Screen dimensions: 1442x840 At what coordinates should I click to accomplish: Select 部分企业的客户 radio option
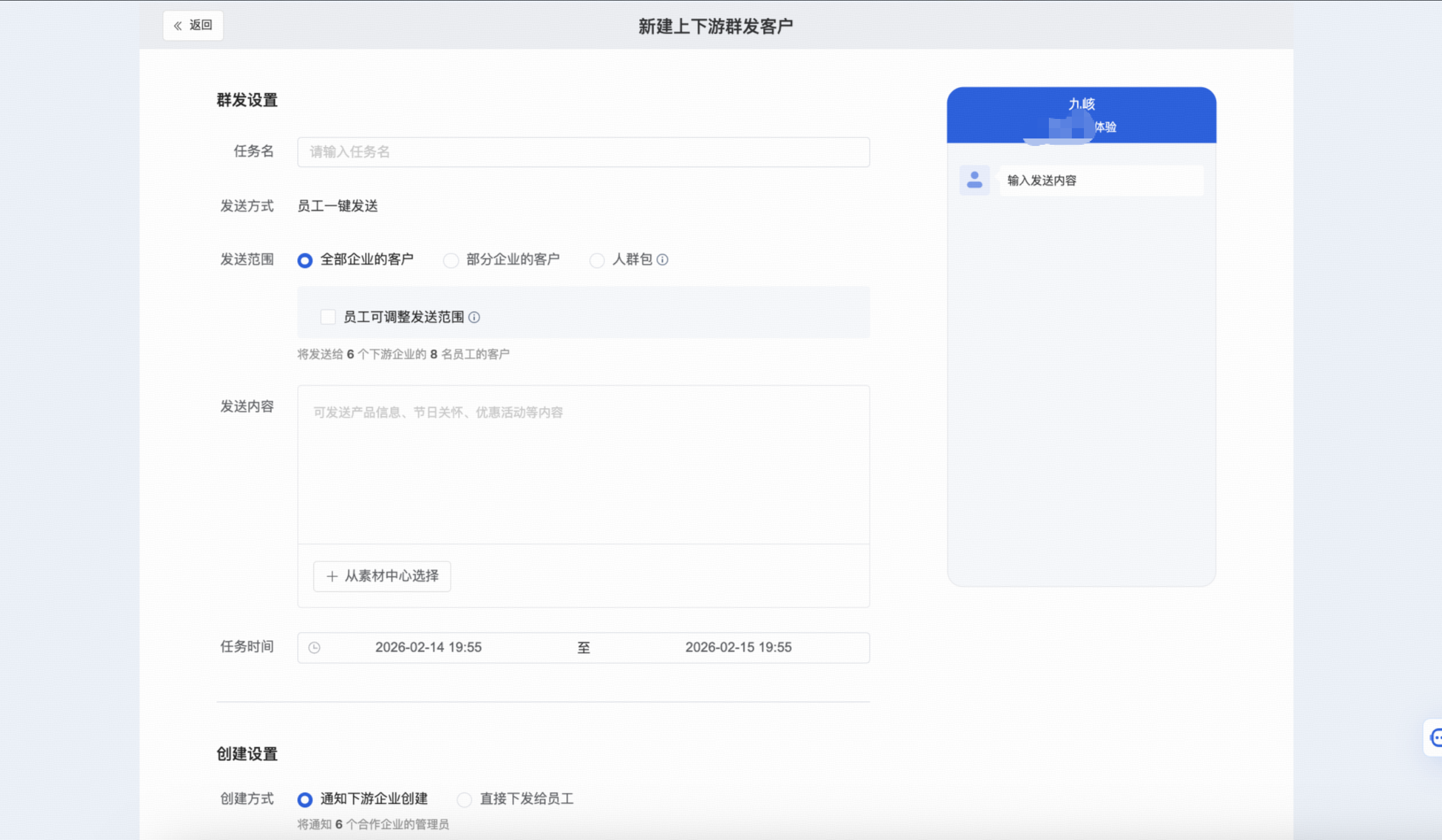click(451, 260)
